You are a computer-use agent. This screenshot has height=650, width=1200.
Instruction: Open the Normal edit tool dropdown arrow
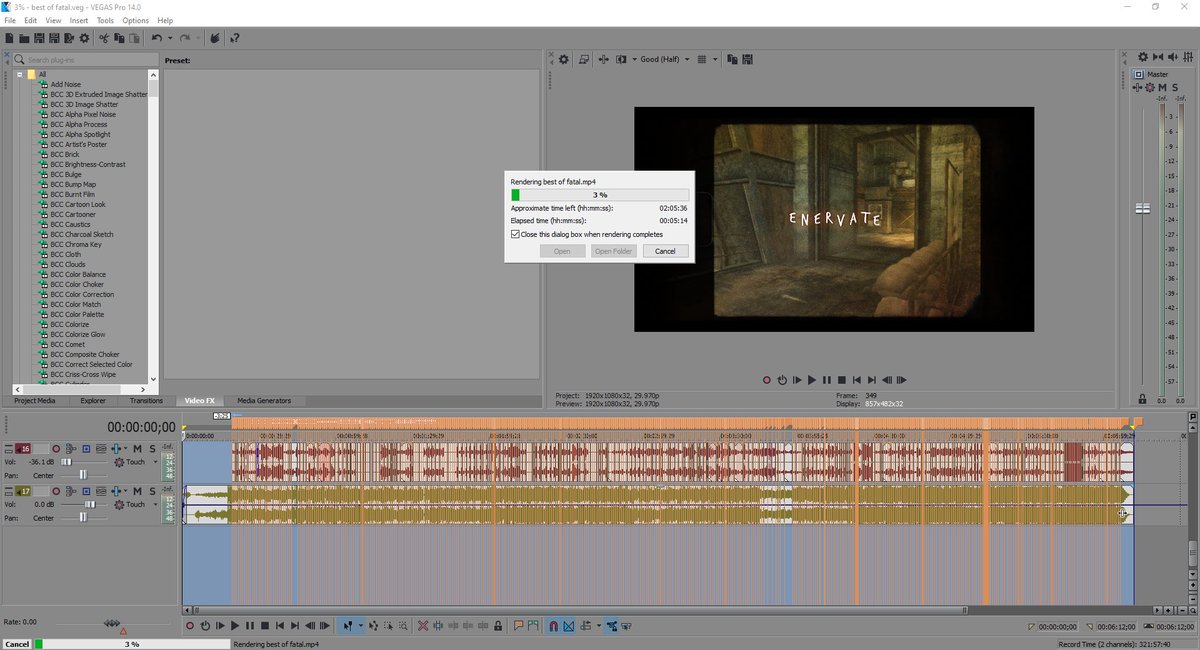pyautogui.click(x=360, y=626)
